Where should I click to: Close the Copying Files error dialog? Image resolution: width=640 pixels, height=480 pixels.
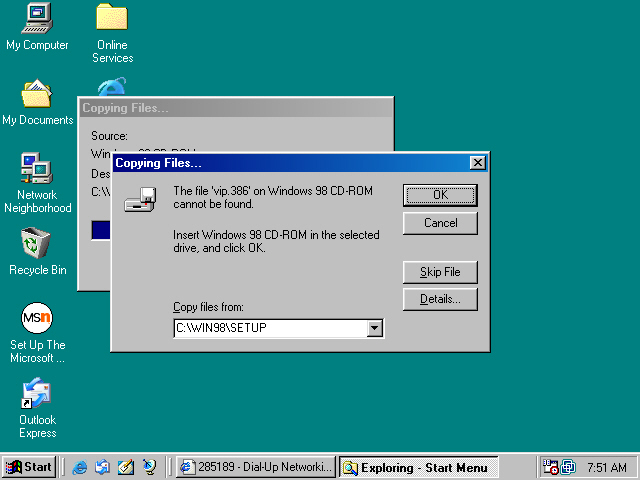[477, 163]
